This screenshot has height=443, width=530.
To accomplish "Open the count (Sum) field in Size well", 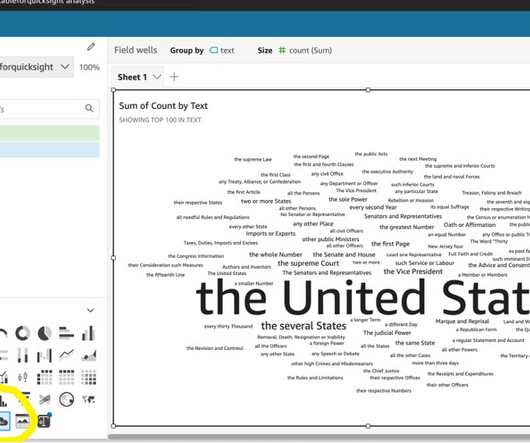I will tap(305, 50).
